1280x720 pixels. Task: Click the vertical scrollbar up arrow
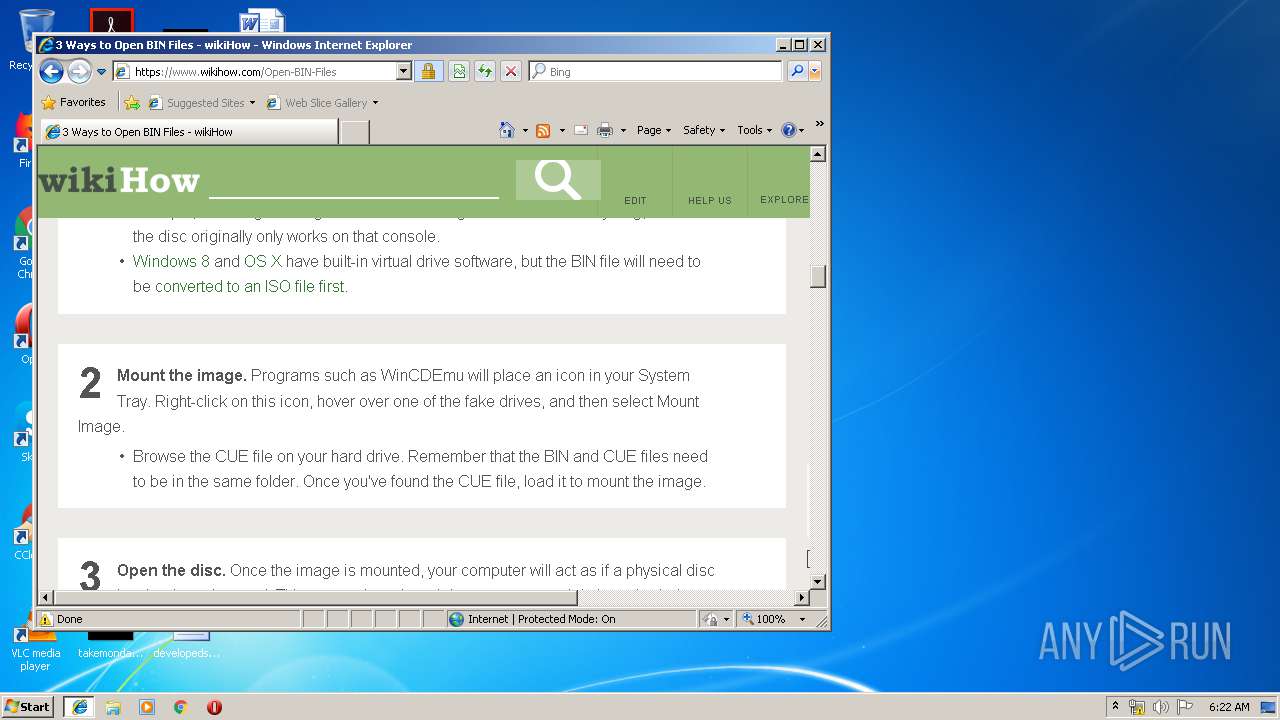[x=818, y=154]
